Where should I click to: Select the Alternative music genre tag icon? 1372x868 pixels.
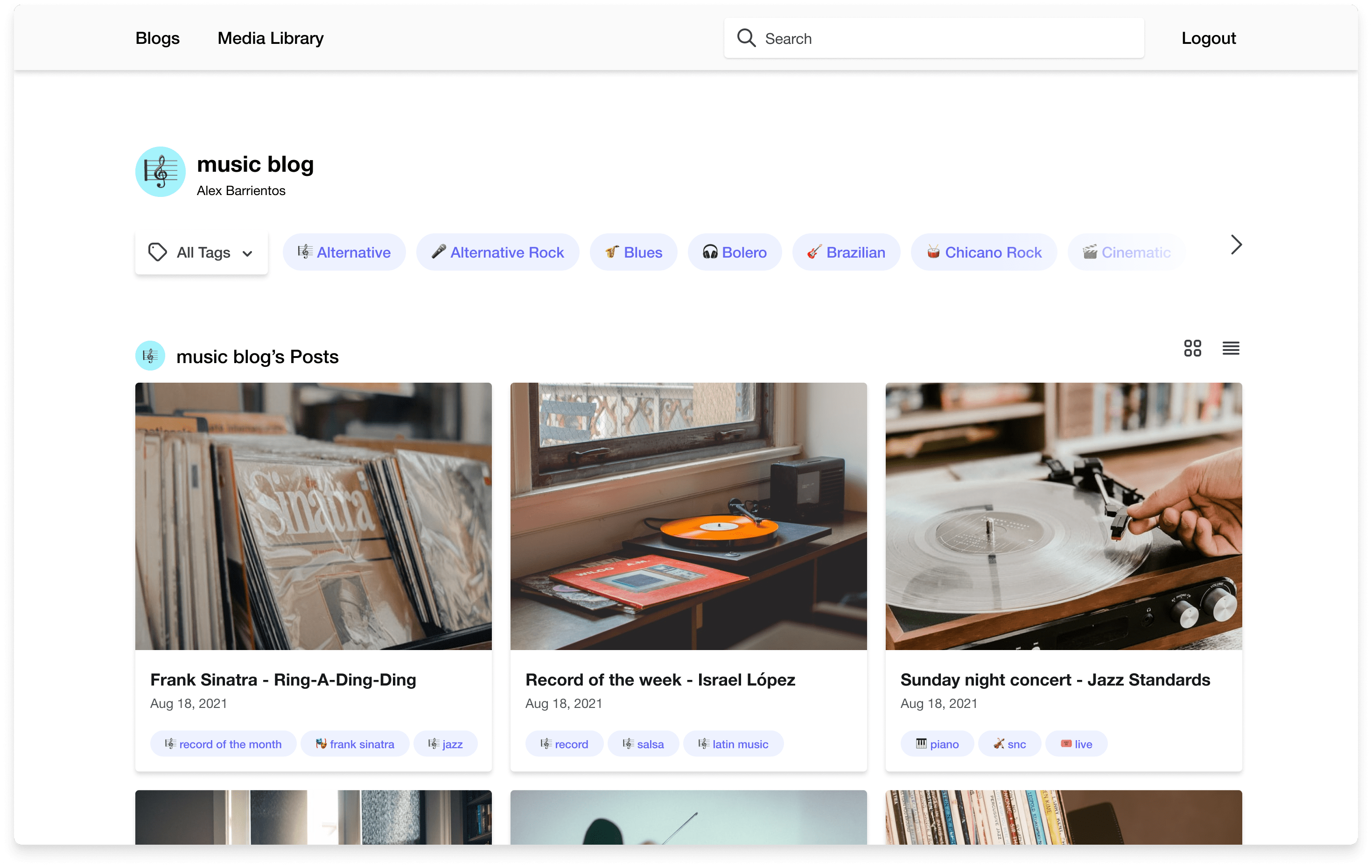click(x=305, y=252)
